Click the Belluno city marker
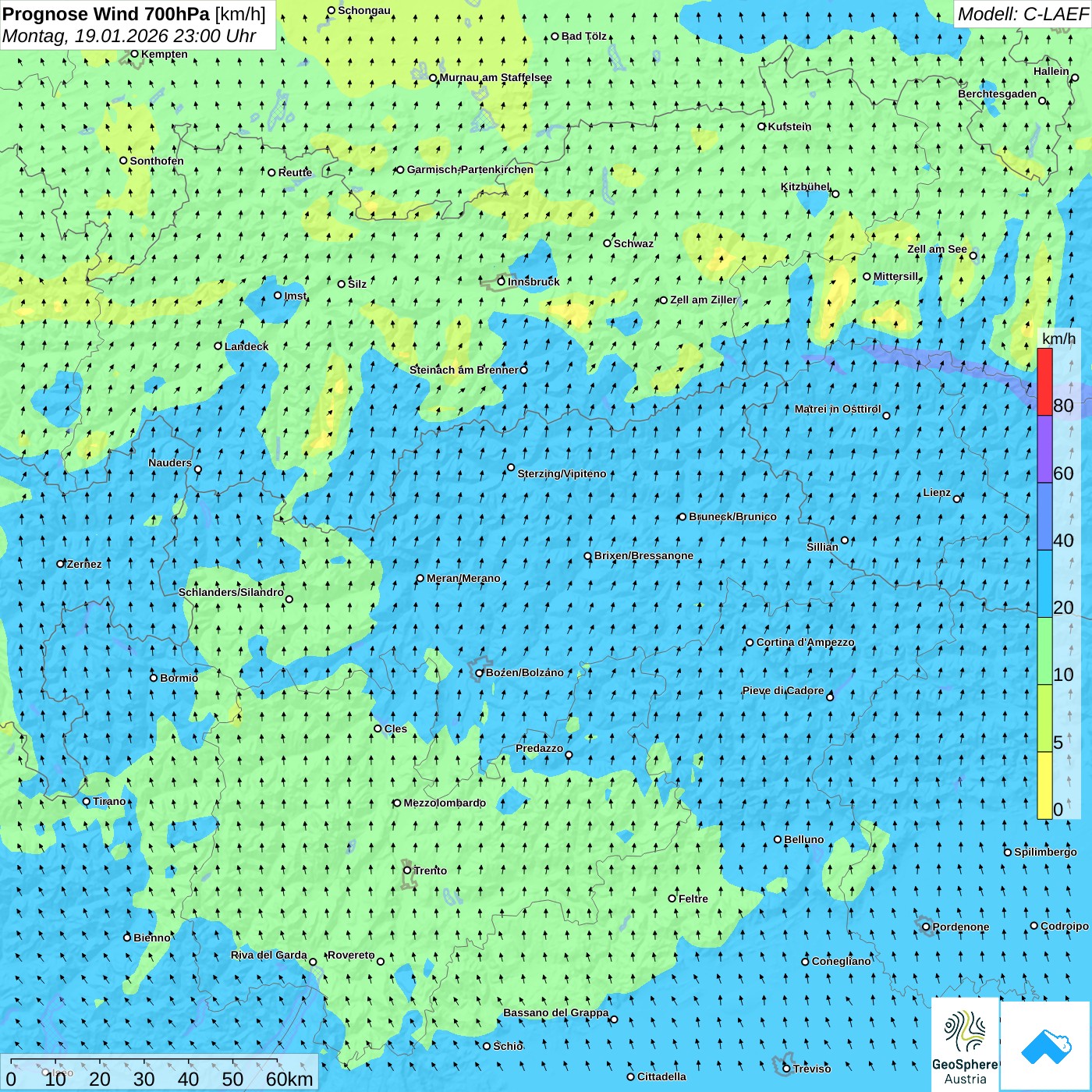The width and height of the screenshot is (1092, 1092). (x=778, y=840)
